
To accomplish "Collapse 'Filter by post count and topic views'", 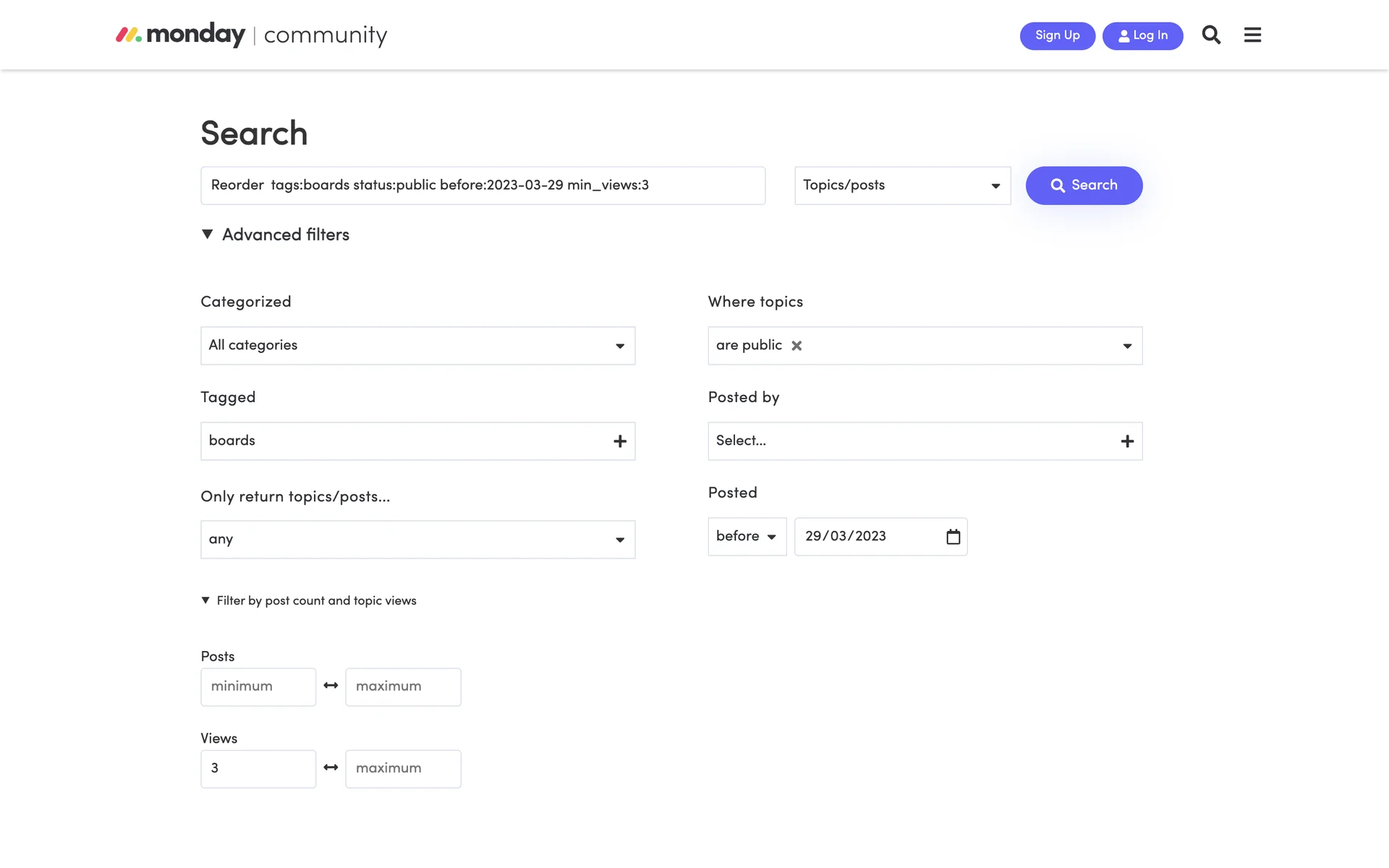I will point(309,600).
